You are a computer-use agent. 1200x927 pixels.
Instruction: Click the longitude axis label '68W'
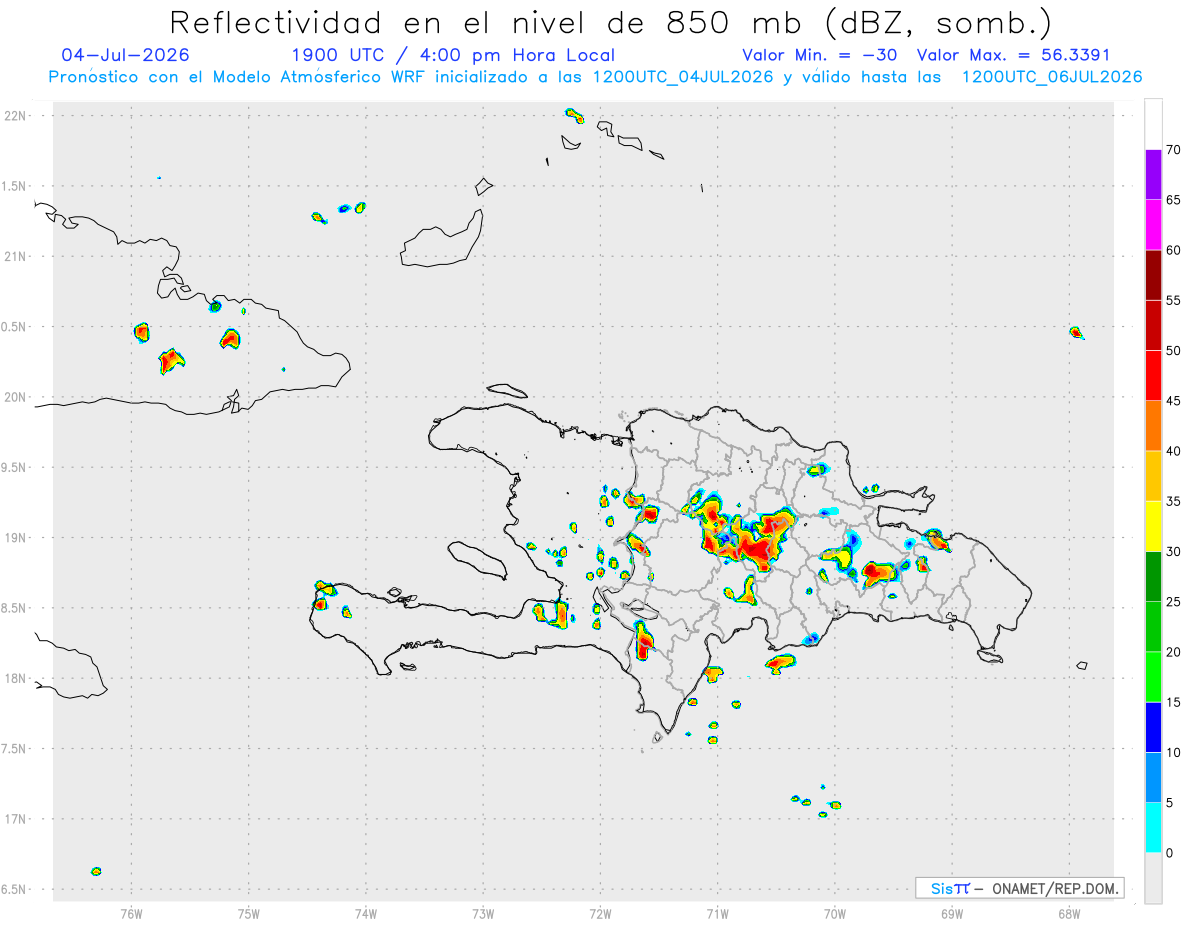click(x=1069, y=912)
